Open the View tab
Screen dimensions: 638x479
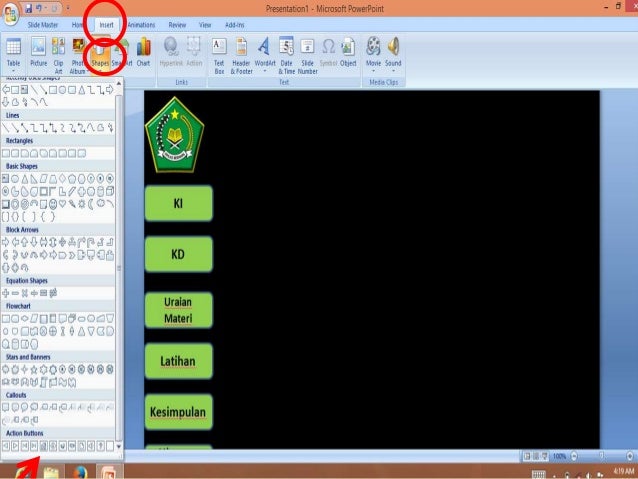205,25
